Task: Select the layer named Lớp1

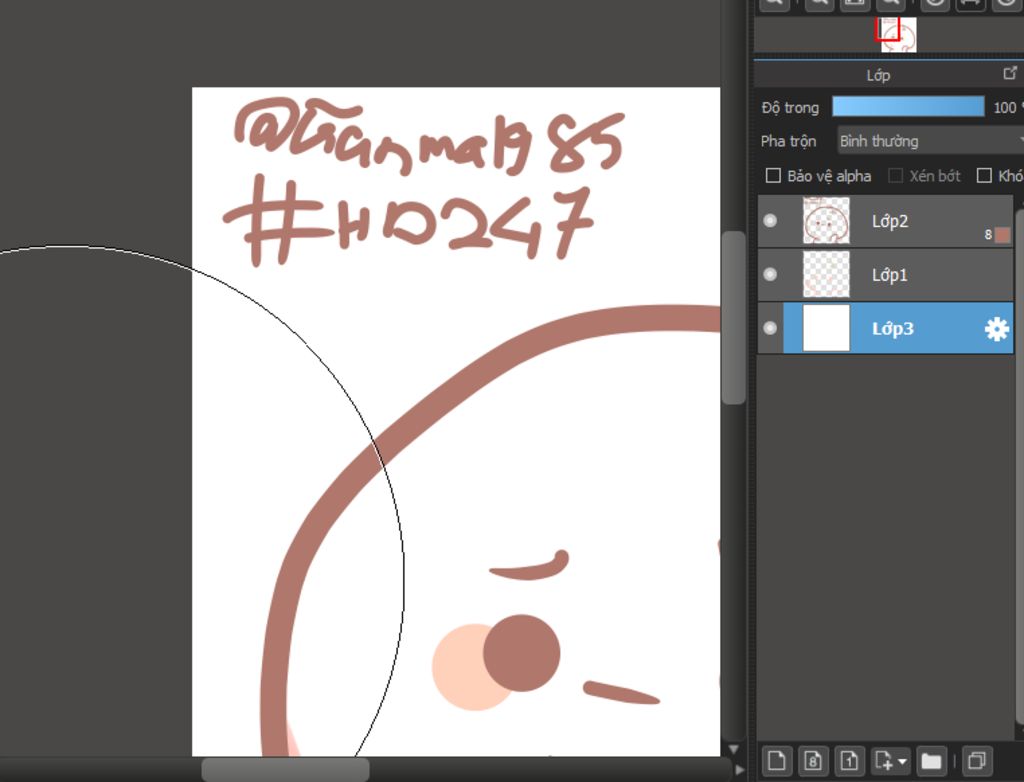Action: (890, 275)
